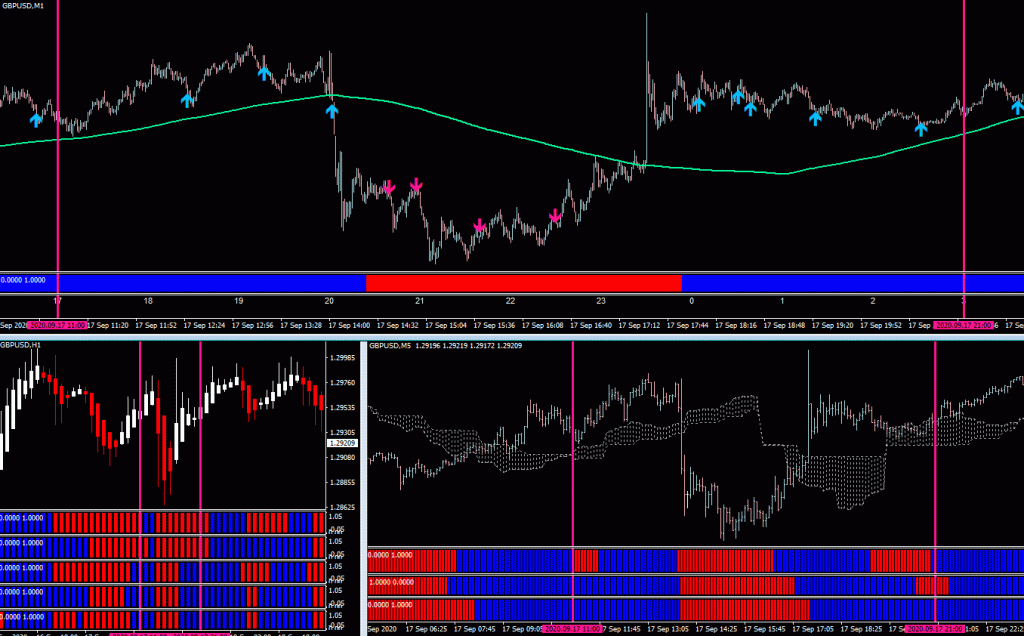Click the 0.0000 1.0000 label under the M1 chart
The image size is (1024, 636).
pyautogui.click(x=23, y=280)
